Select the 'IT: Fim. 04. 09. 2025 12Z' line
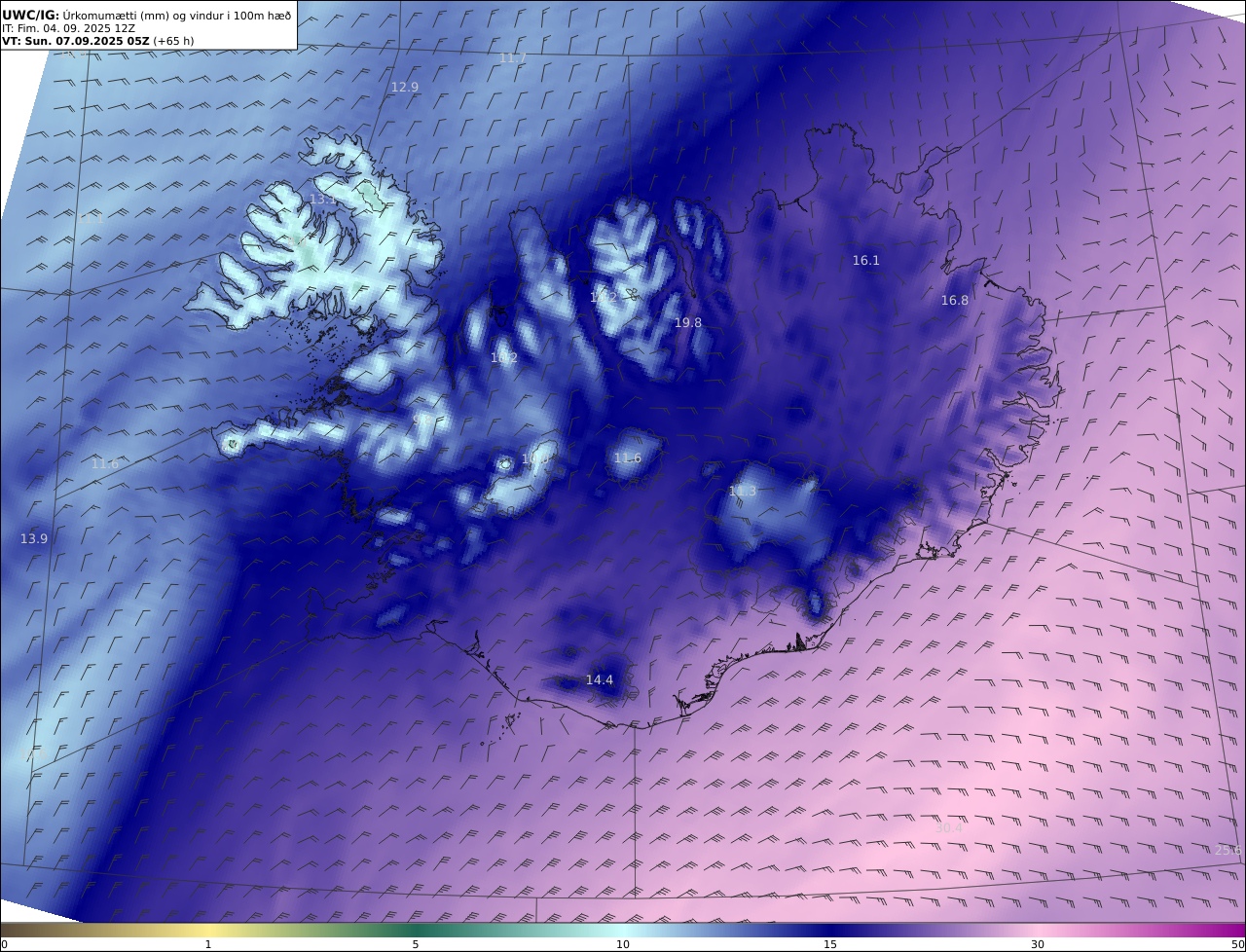The height and width of the screenshot is (952, 1246). [x=69, y=28]
